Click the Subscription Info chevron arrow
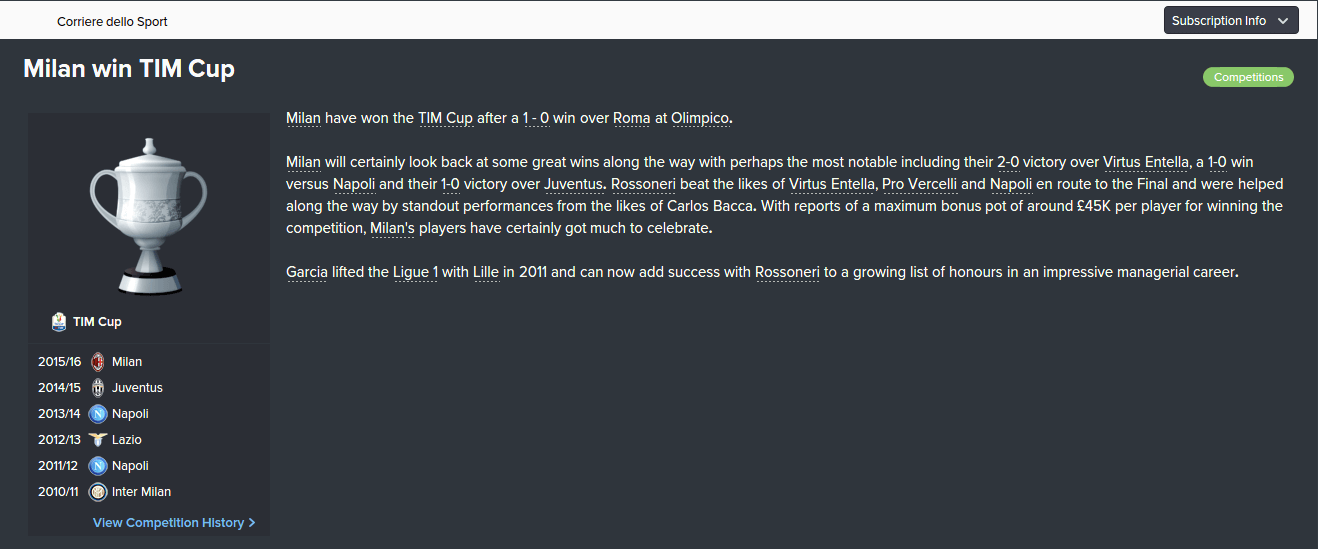This screenshot has width=1318, height=549. [x=1283, y=21]
